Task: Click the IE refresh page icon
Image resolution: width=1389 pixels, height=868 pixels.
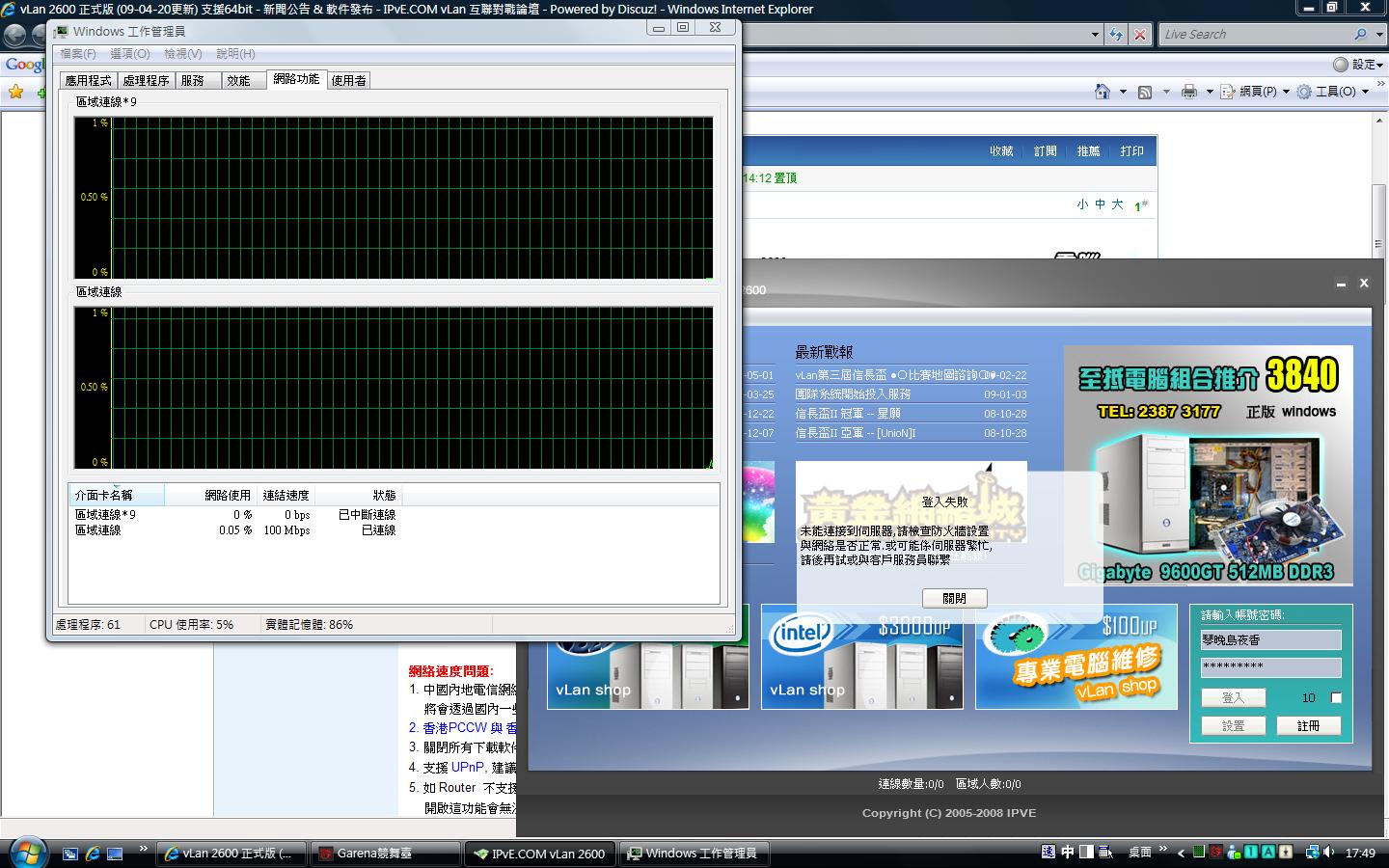Action: [x=1116, y=35]
